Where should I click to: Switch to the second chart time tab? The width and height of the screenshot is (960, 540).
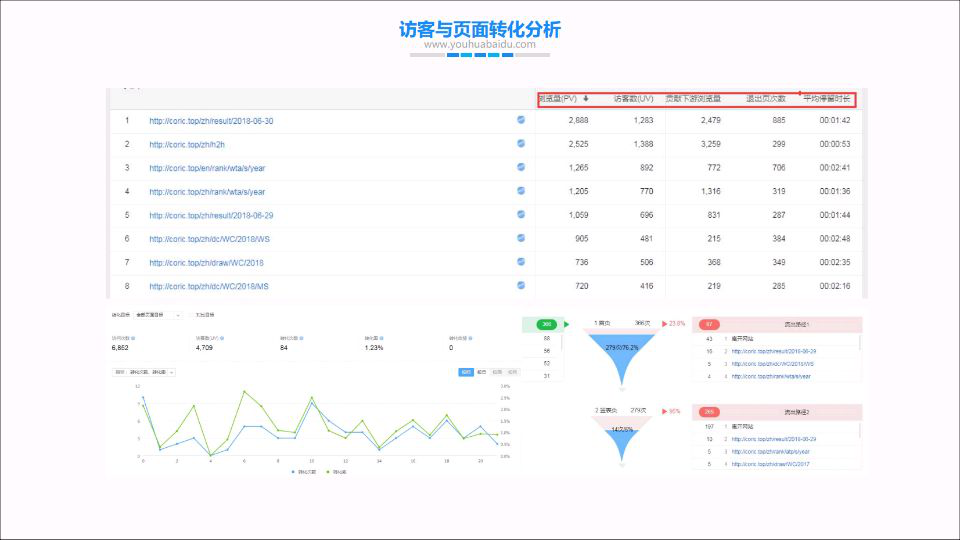click(x=482, y=372)
